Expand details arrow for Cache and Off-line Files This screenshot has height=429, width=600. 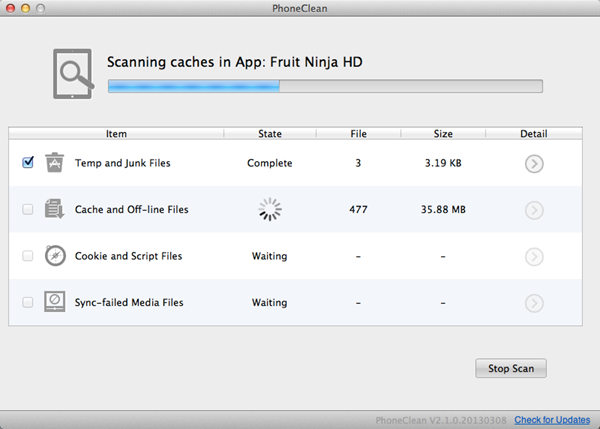[534, 210]
